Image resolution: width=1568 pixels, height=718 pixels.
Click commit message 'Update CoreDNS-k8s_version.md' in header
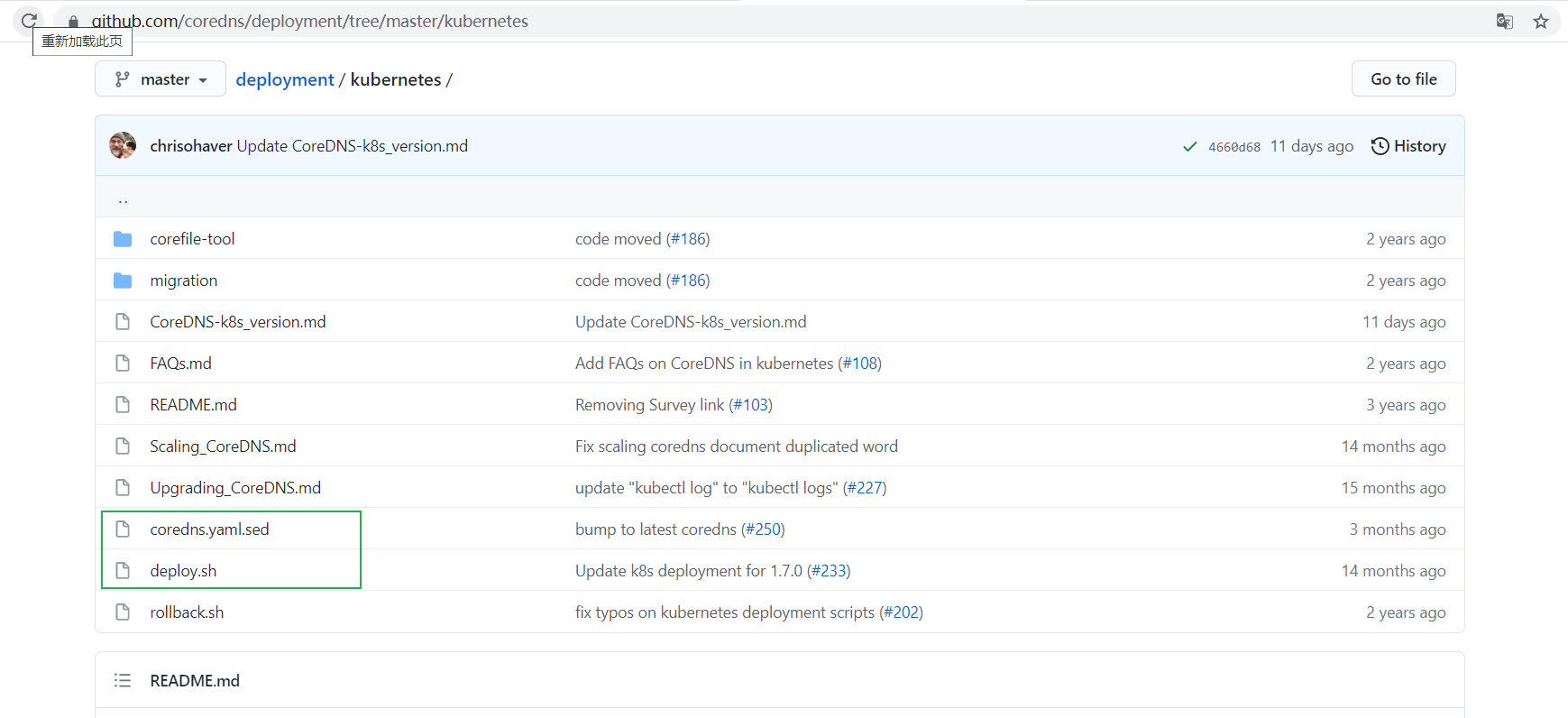[353, 146]
